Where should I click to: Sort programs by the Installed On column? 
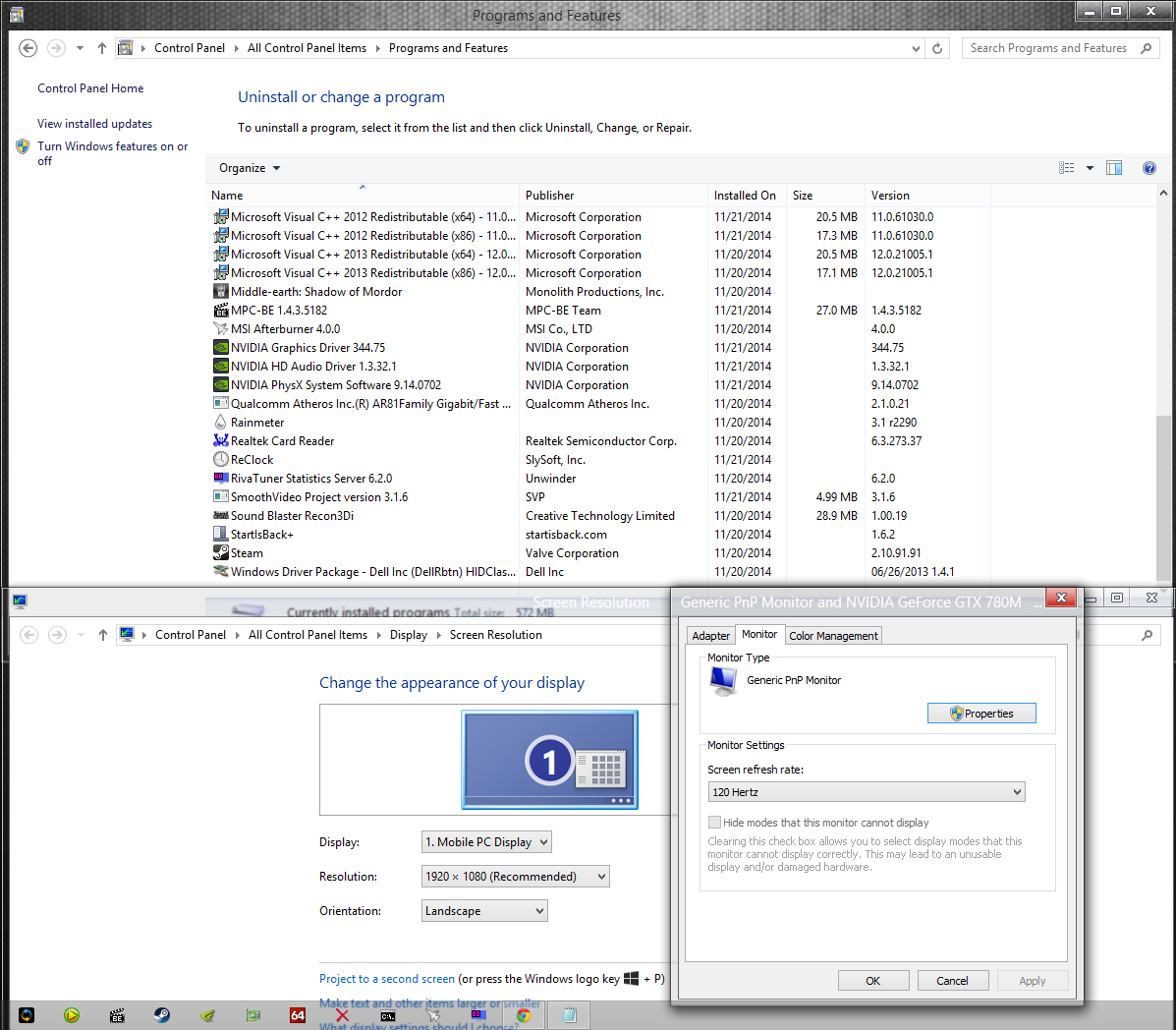[x=747, y=195]
